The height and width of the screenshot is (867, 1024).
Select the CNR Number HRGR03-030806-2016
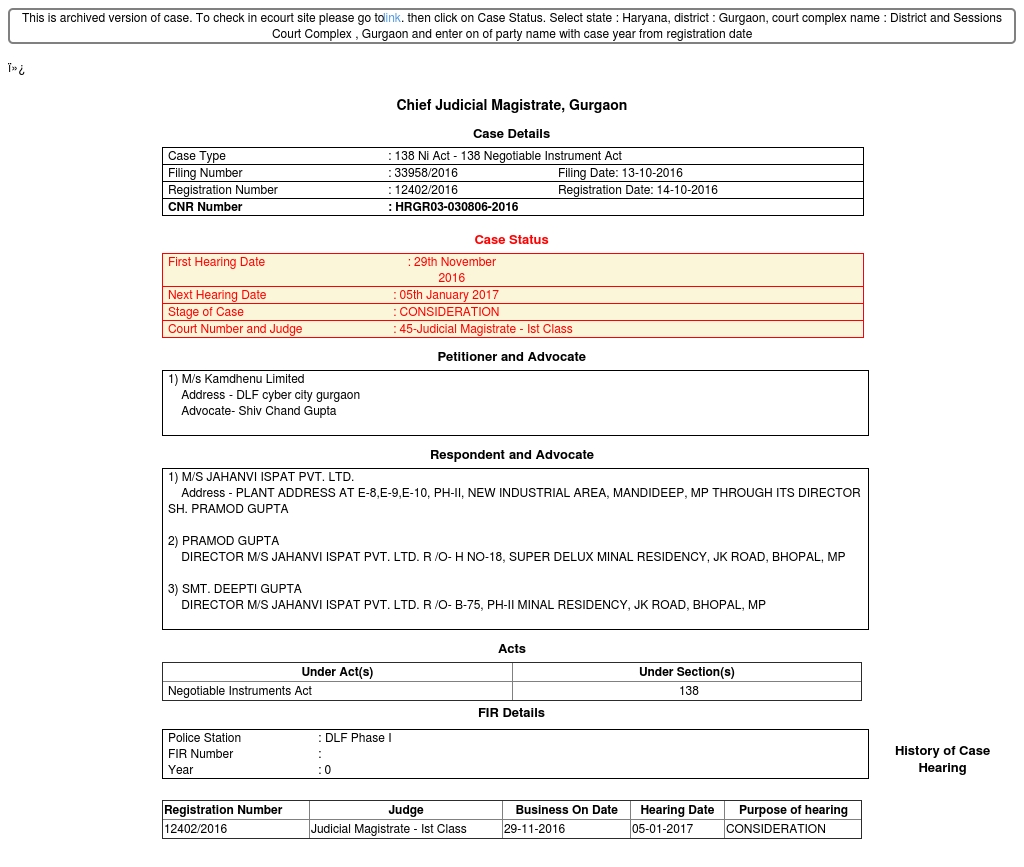[x=456, y=207]
